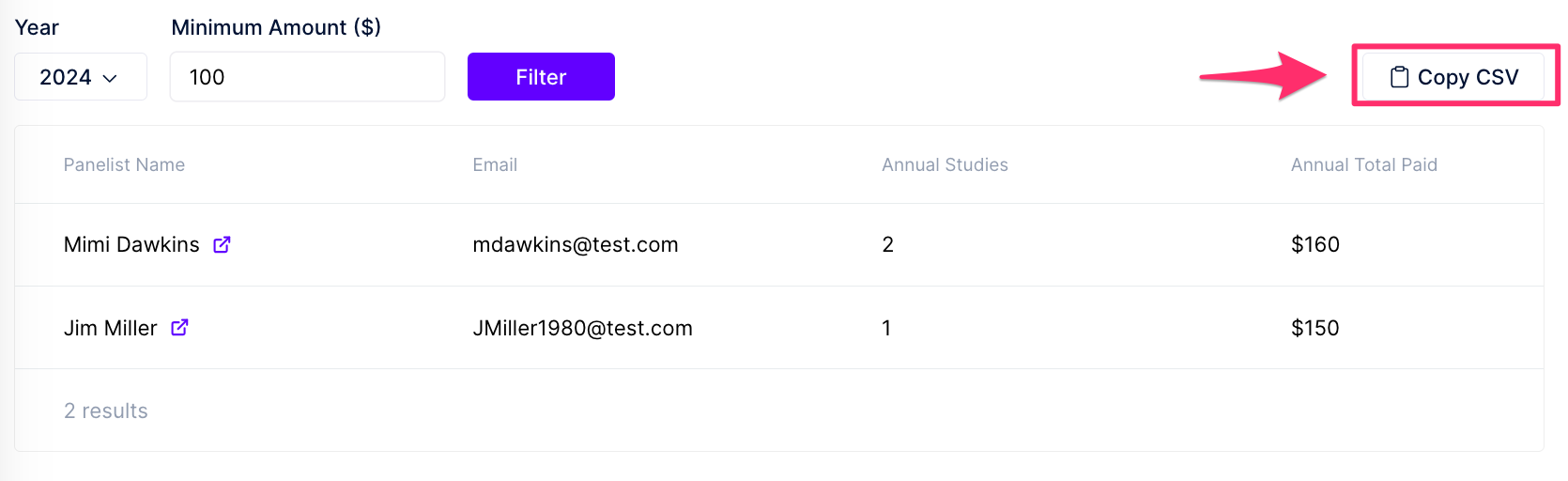Expand year selector chevron arrow
The image size is (1568, 481).
pyautogui.click(x=110, y=78)
